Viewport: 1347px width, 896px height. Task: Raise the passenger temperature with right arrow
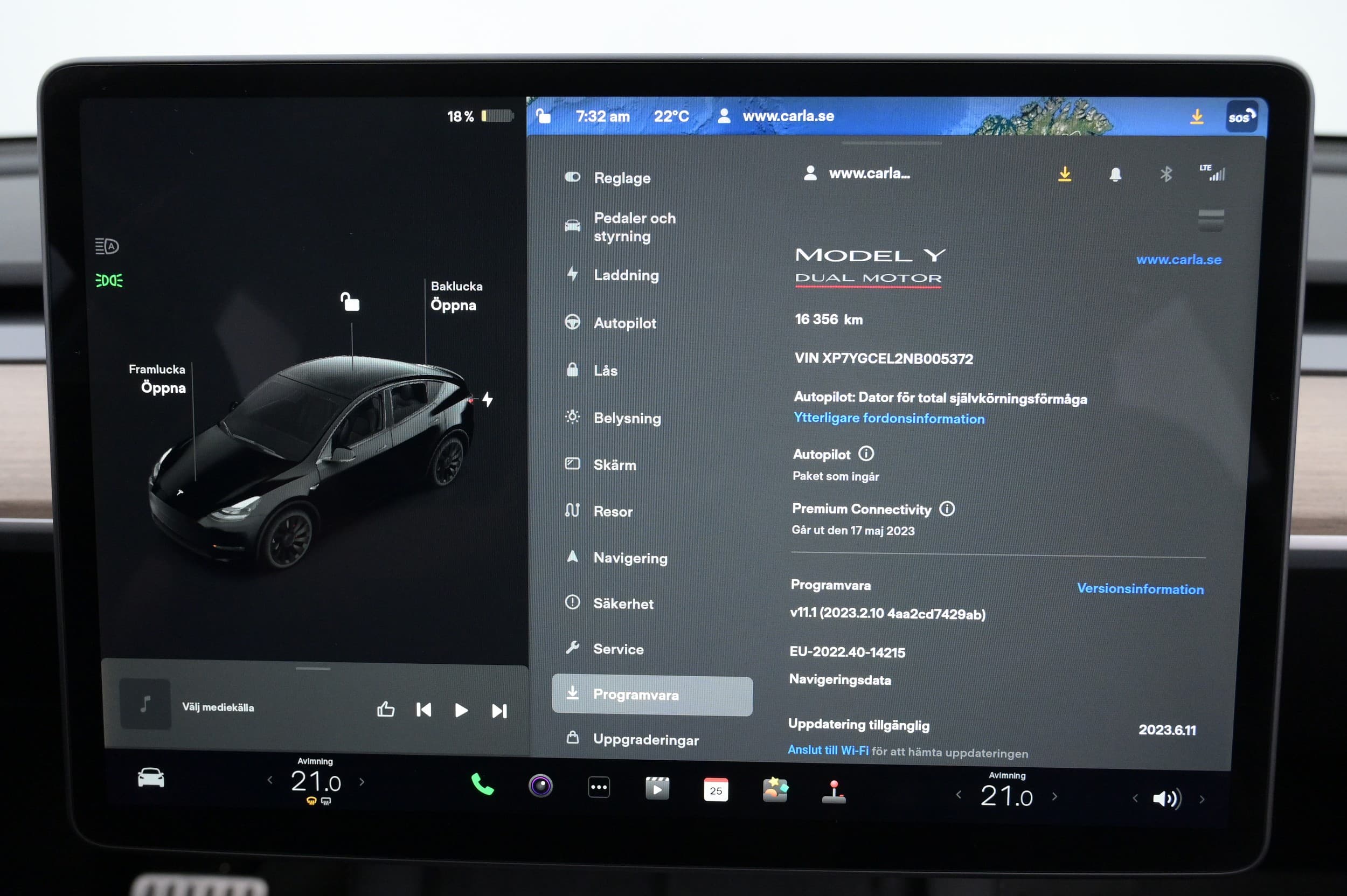click(x=1054, y=796)
